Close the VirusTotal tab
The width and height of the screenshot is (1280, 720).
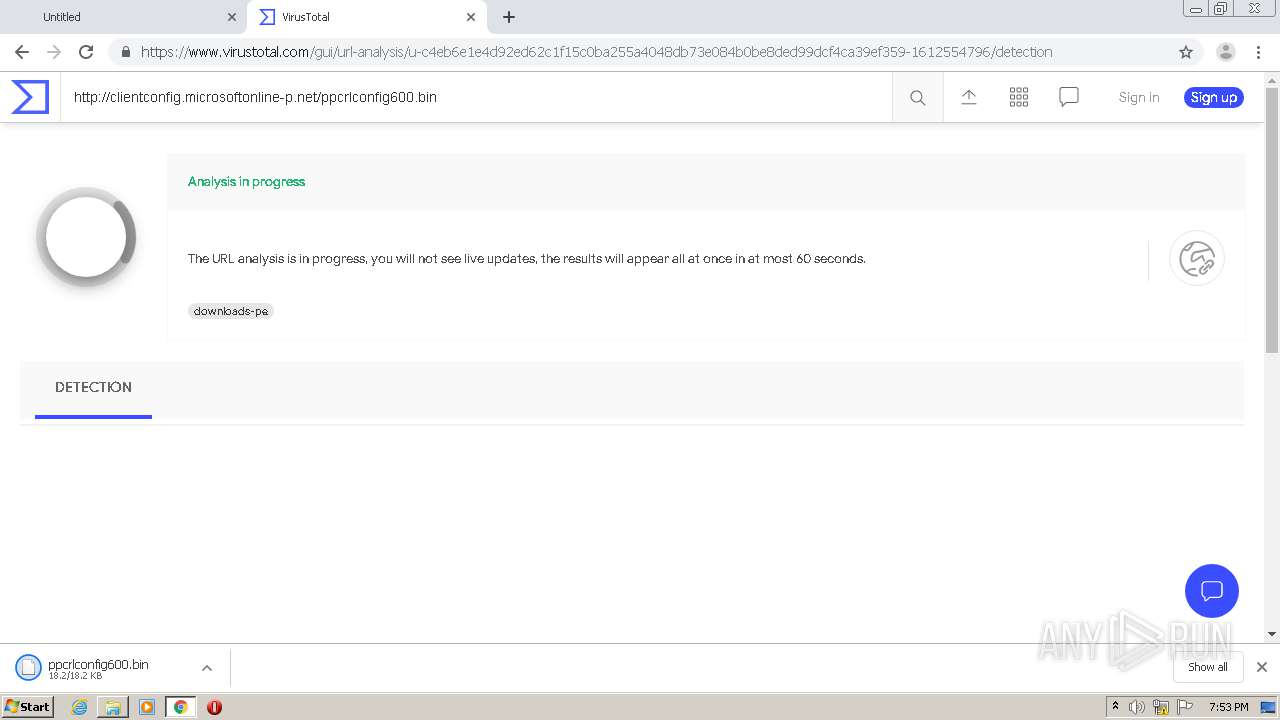pos(470,17)
